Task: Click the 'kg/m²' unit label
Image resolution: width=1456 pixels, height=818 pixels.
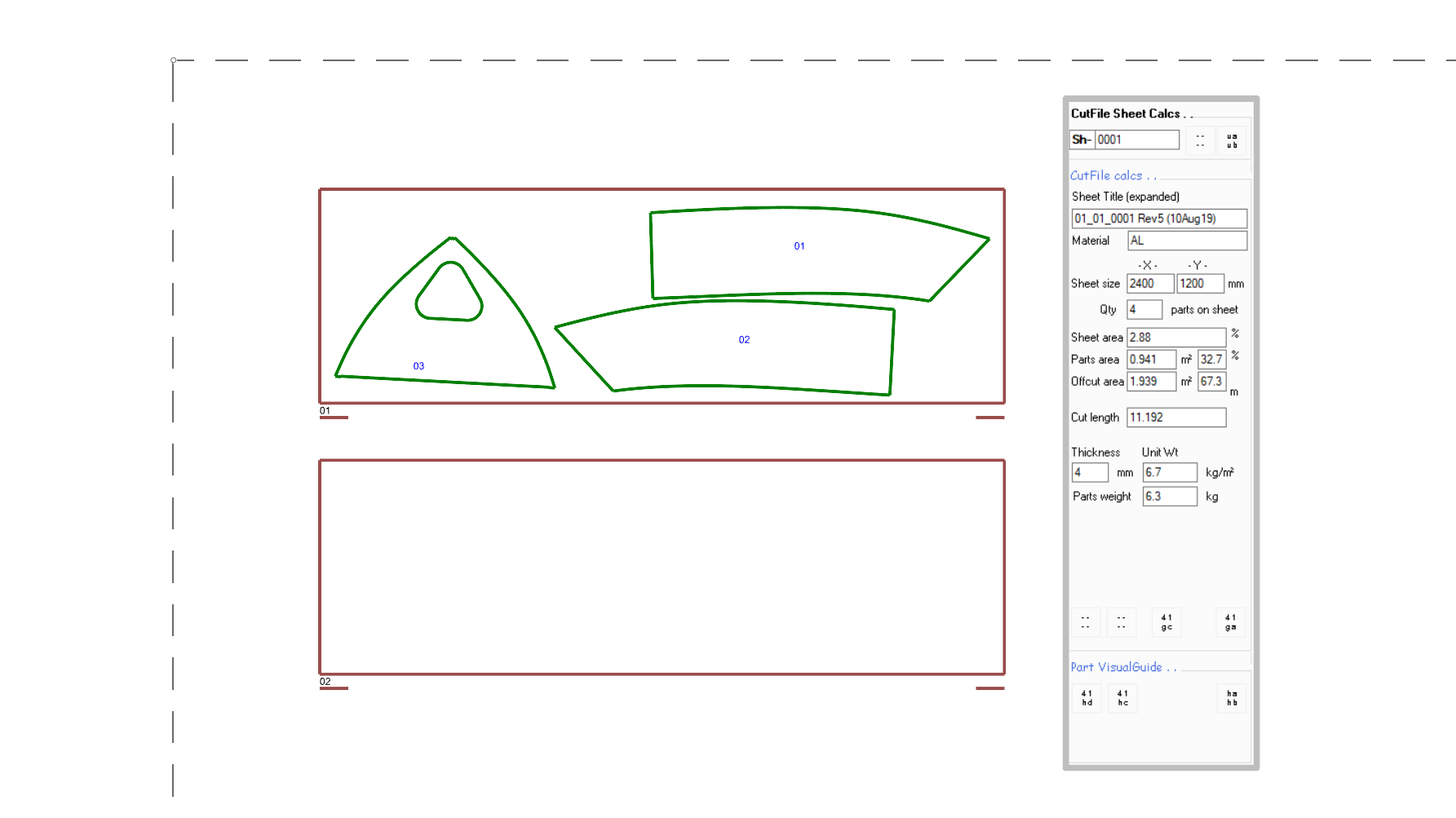Action: (1219, 472)
